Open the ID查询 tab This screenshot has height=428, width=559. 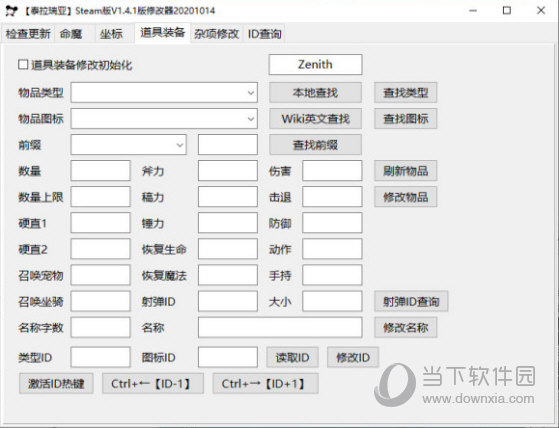(x=265, y=34)
